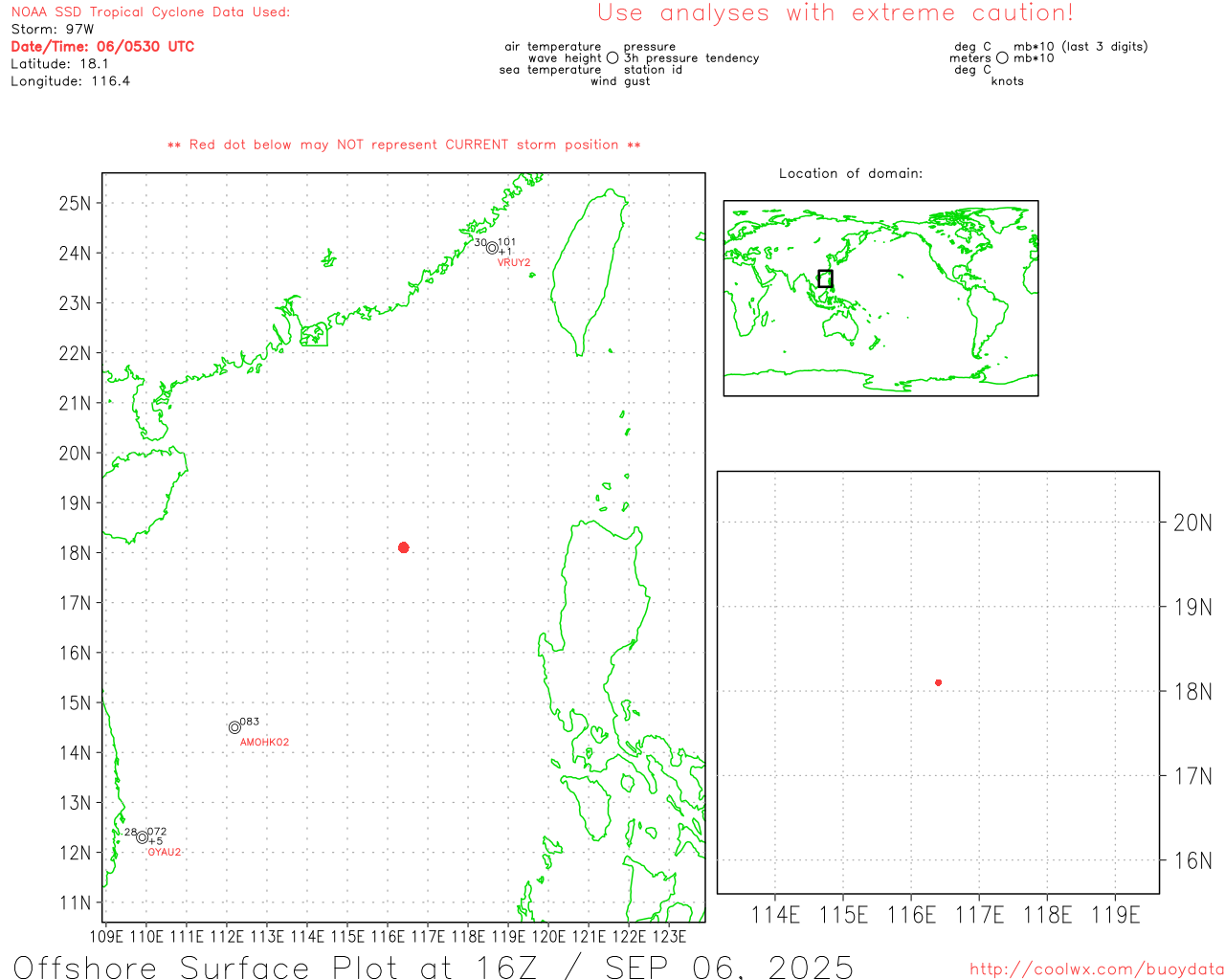Viewport: 1225px width, 980px height.
Task: Click the red dot in zoomed inset map
Action: pyautogui.click(x=939, y=682)
